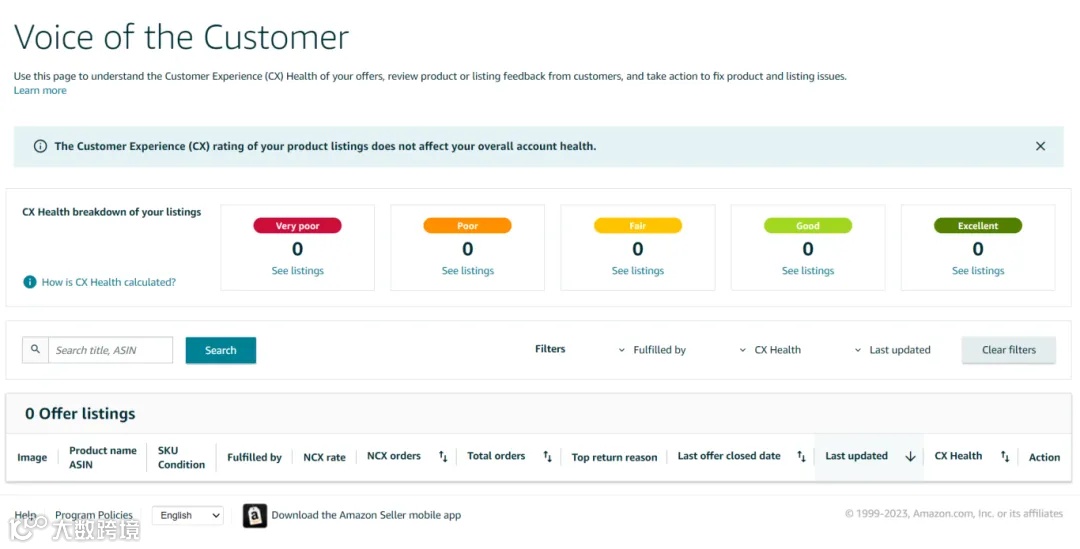Open the Learn more link

point(40,90)
